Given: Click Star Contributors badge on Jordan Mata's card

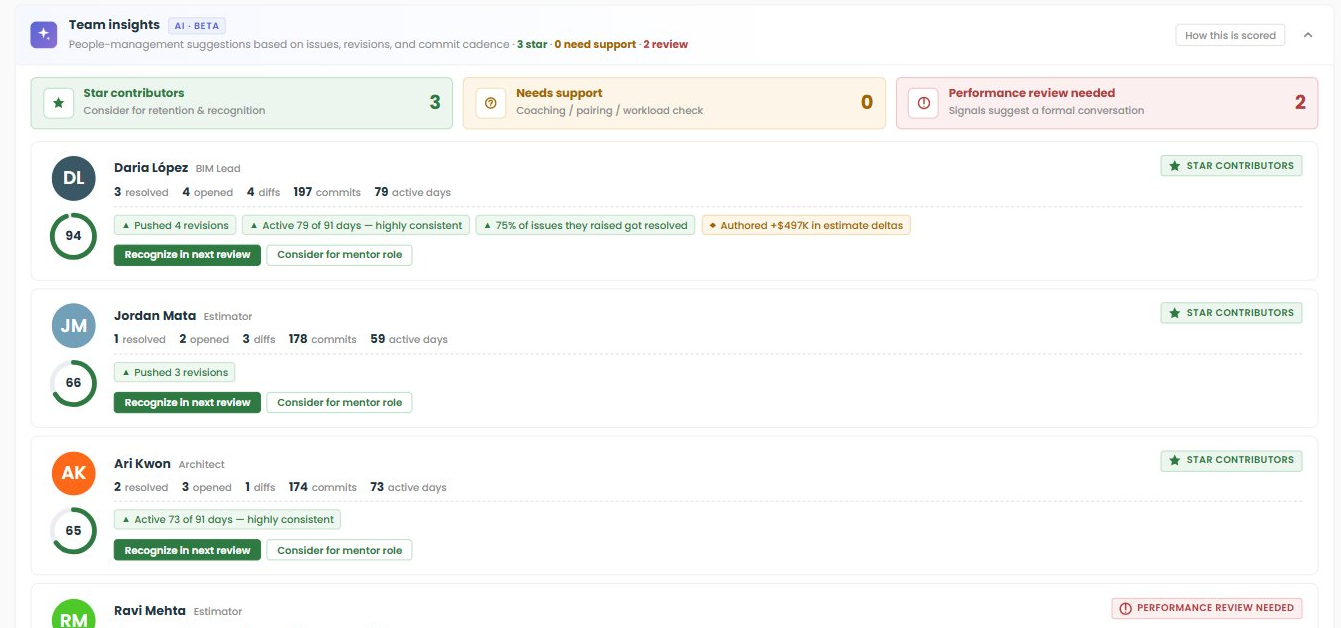Looking at the screenshot, I should (1231, 313).
